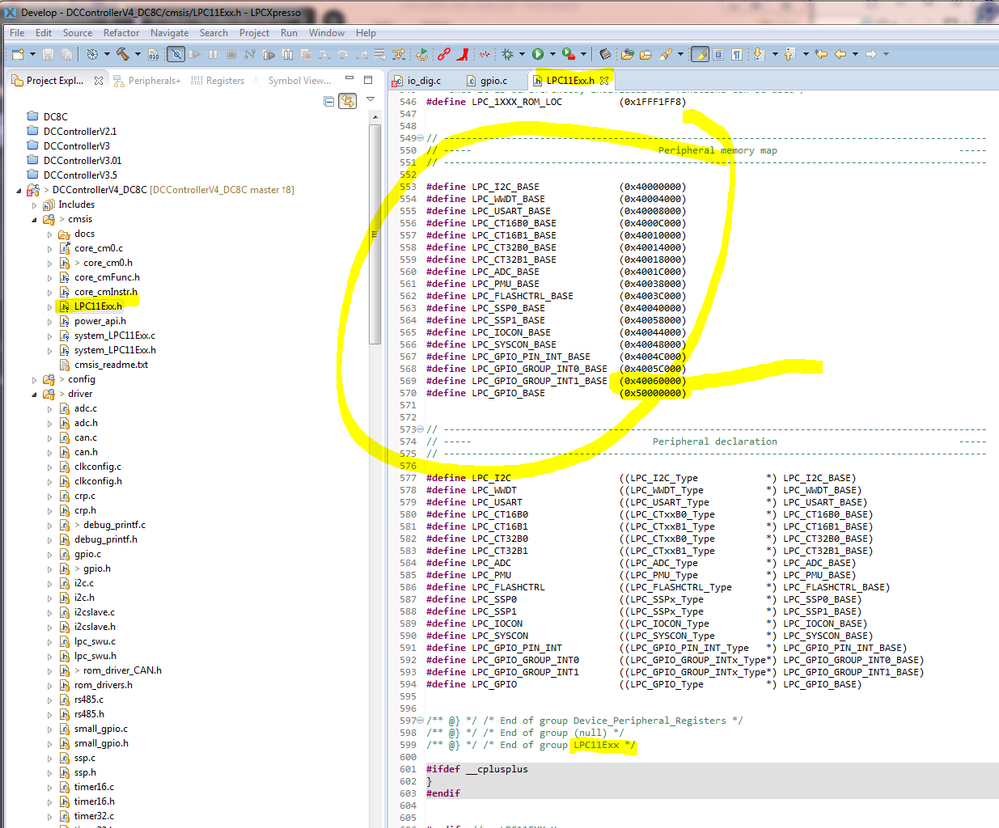
Task: Click the Step Return icon
Action: pos(362,55)
